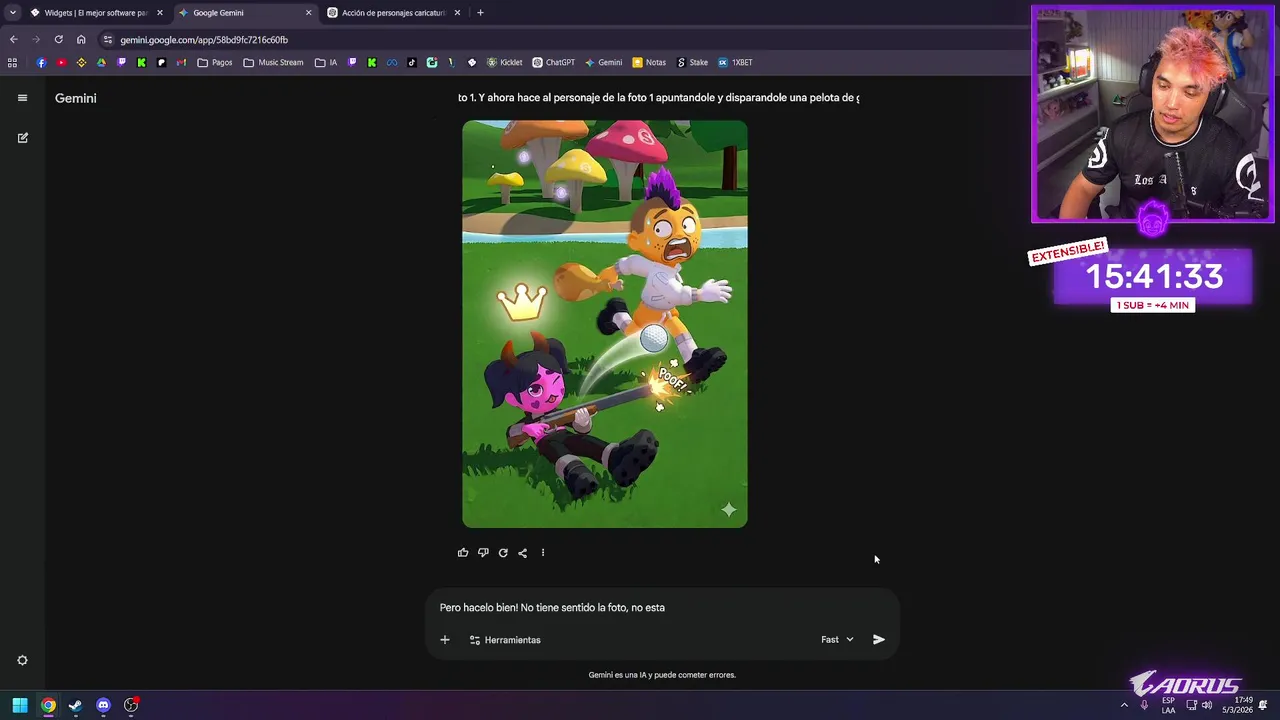Close the Acción de personajes tab
The image size is (1280, 720).
click(457, 13)
